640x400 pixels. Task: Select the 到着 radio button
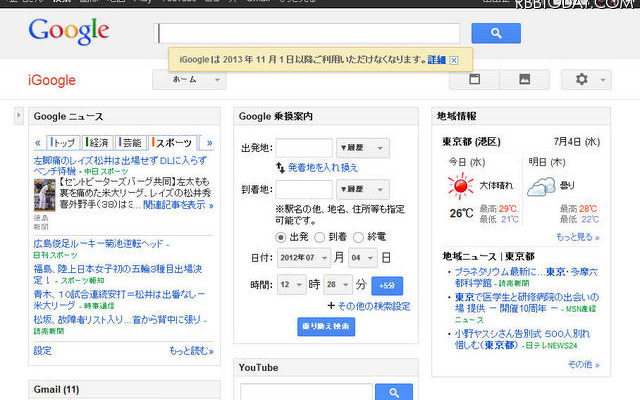coord(320,237)
